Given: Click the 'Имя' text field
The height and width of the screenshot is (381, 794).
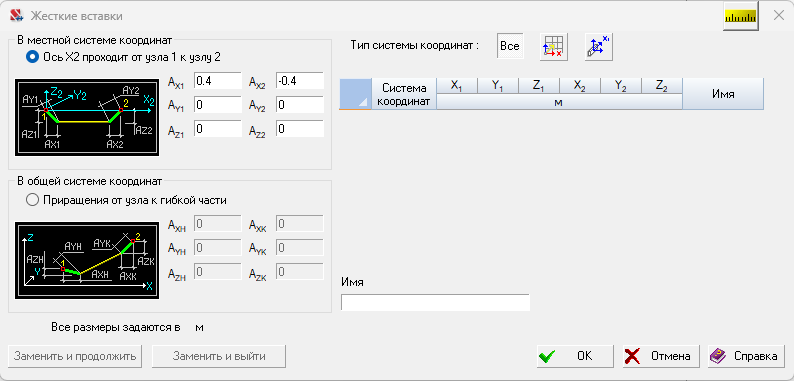Looking at the screenshot, I should (435, 302).
